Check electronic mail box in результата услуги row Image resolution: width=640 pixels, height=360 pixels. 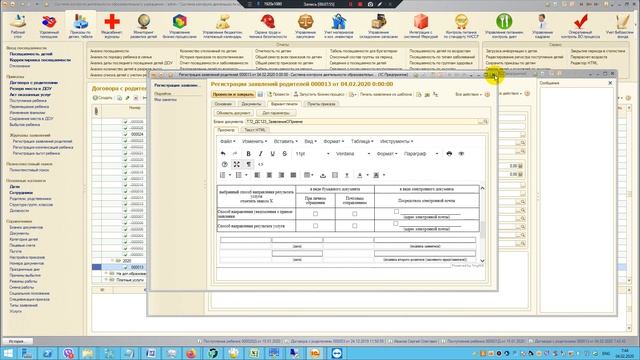point(396,223)
